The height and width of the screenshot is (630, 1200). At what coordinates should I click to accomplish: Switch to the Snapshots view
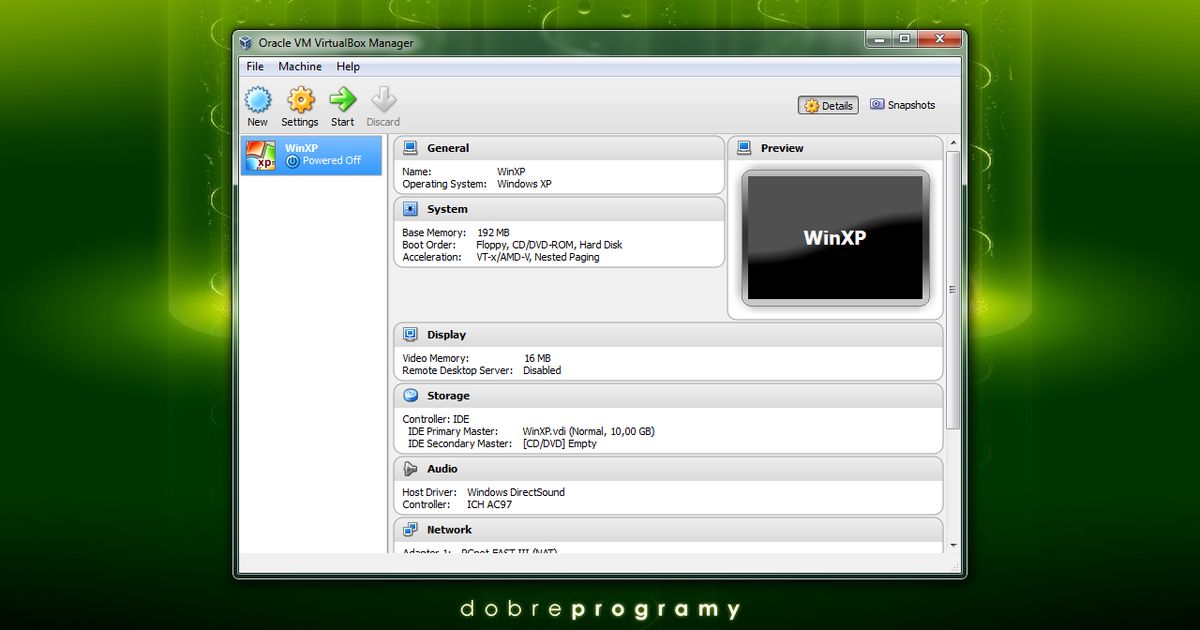[x=903, y=105]
